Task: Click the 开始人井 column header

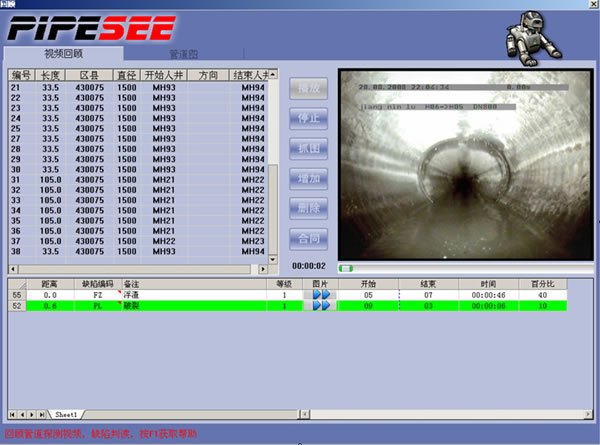Action: click(164, 75)
